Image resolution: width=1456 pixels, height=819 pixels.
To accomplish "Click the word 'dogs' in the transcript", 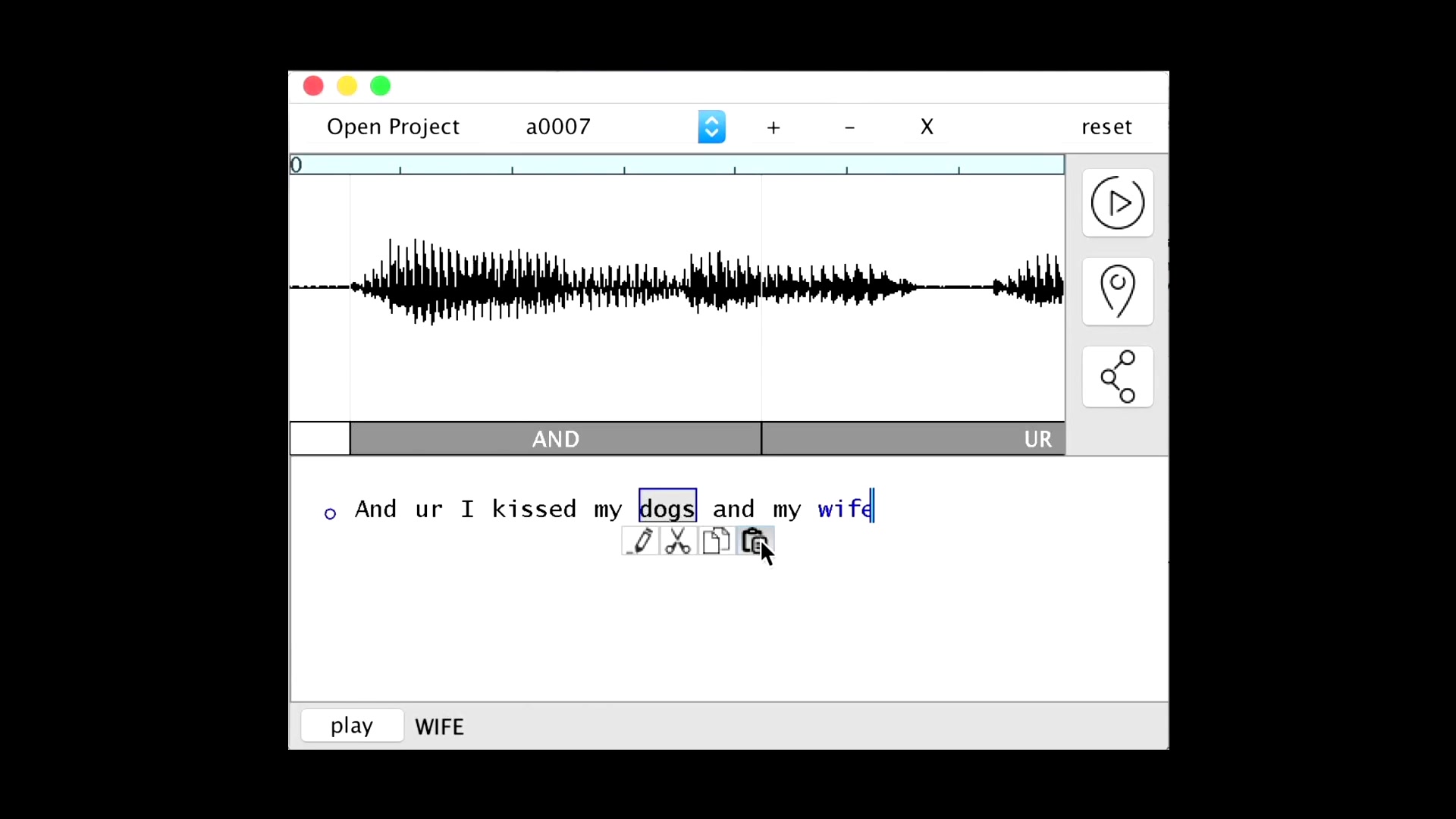I will click(667, 508).
